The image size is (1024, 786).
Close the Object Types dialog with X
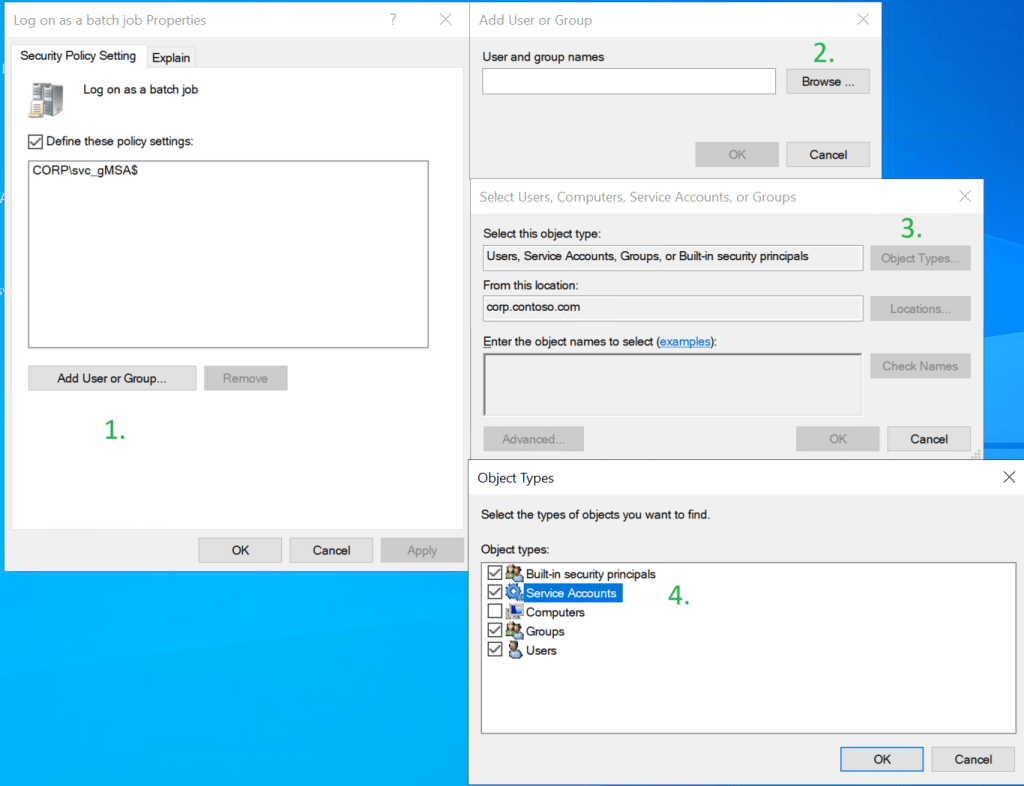coord(1009,478)
